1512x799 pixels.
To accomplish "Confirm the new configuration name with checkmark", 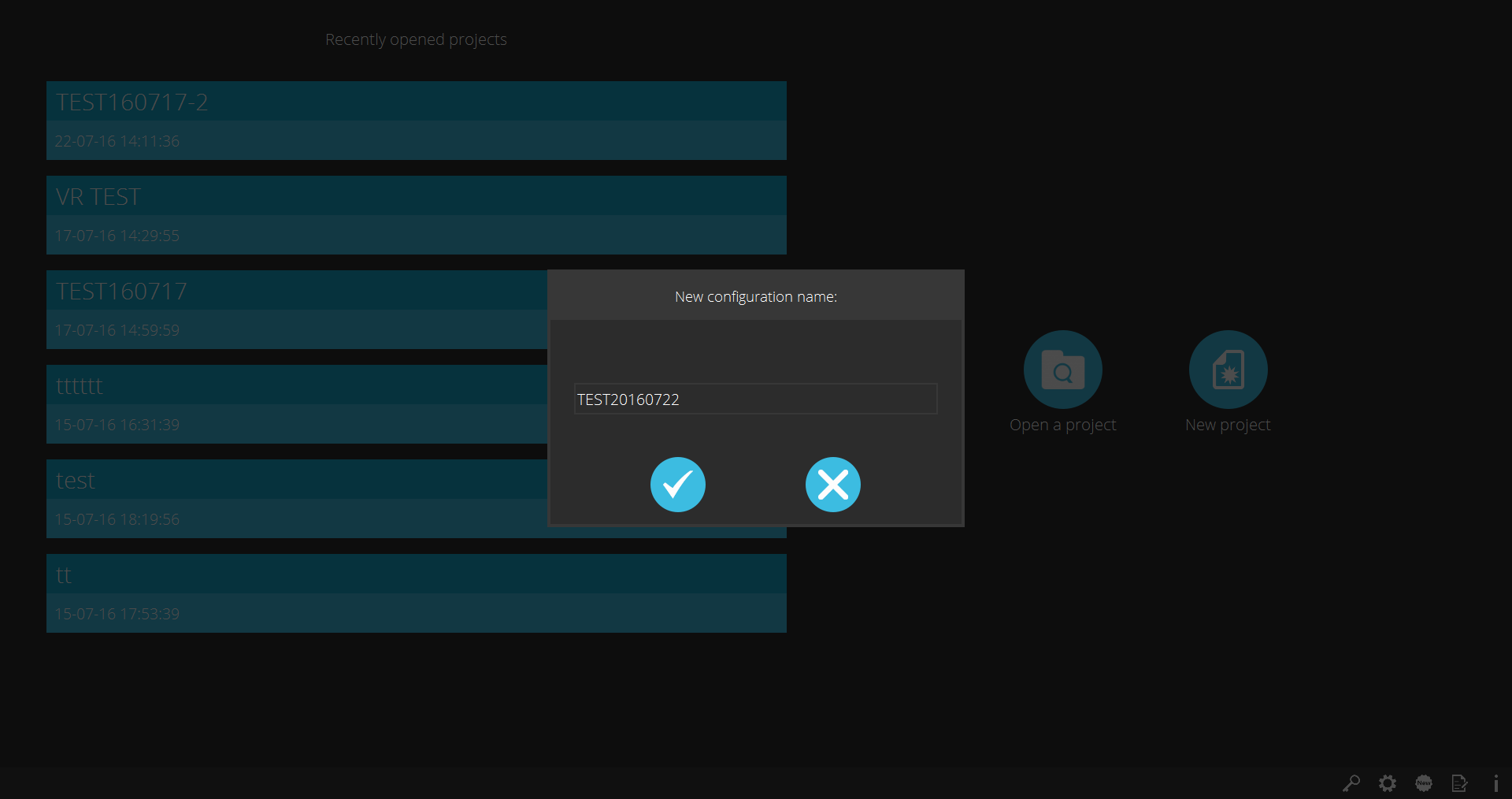I will 677,485.
